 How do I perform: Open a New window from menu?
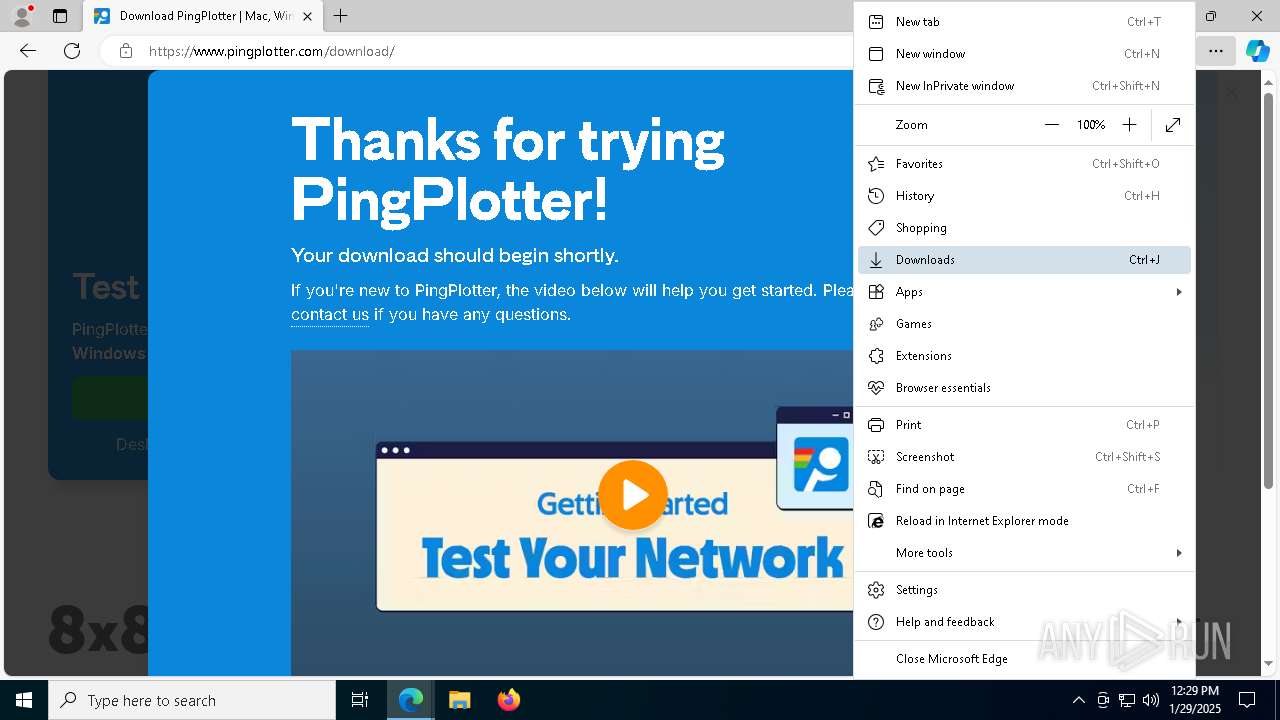pyautogui.click(x=1024, y=54)
